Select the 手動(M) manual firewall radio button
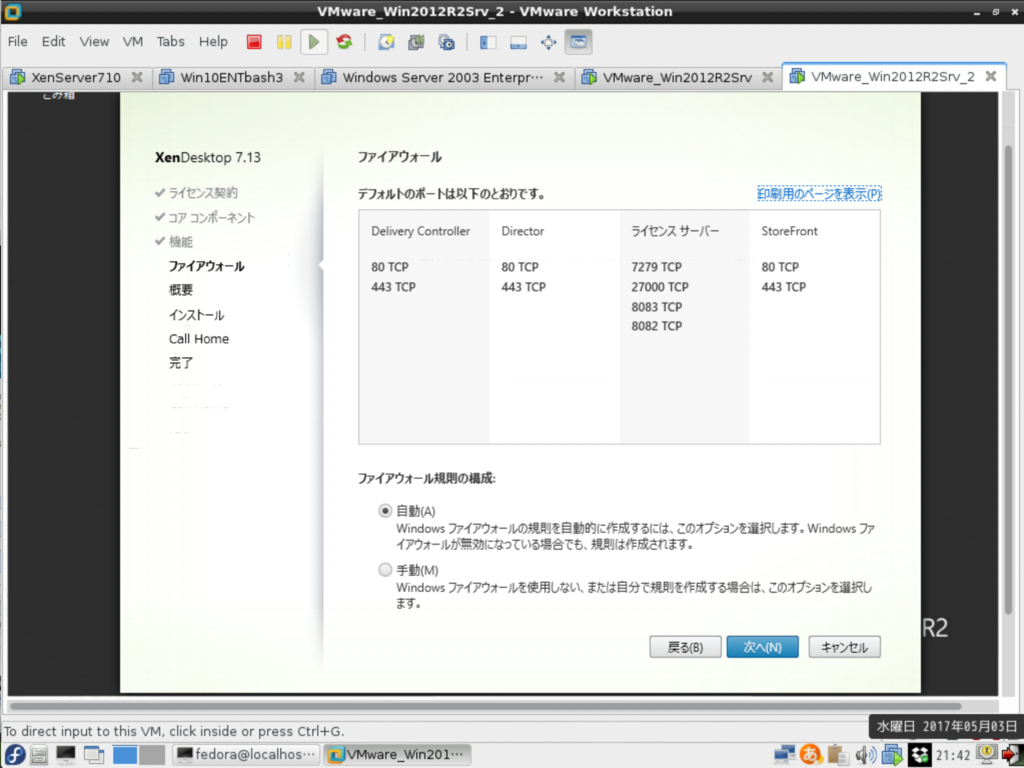Viewport: 1024px width, 768px height. point(385,569)
